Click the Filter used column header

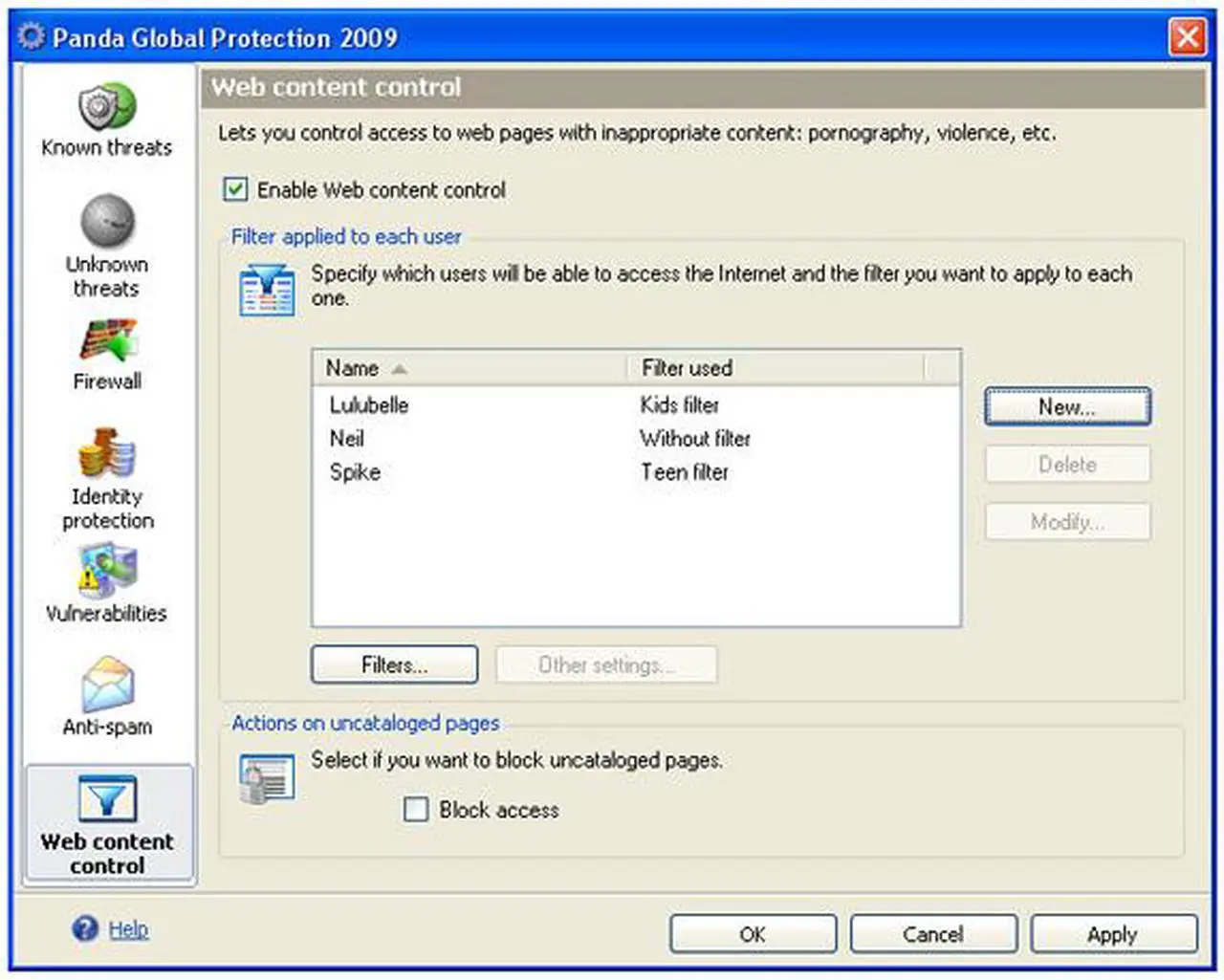click(x=776, y=368)
